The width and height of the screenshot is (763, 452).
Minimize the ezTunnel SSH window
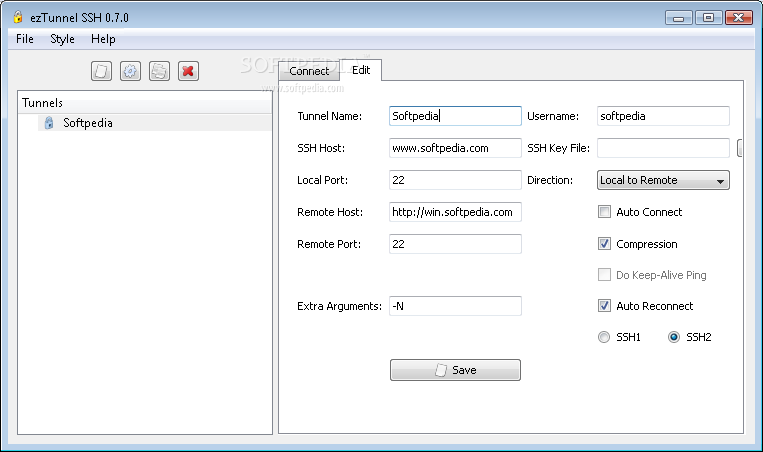[x=678, y=18]
